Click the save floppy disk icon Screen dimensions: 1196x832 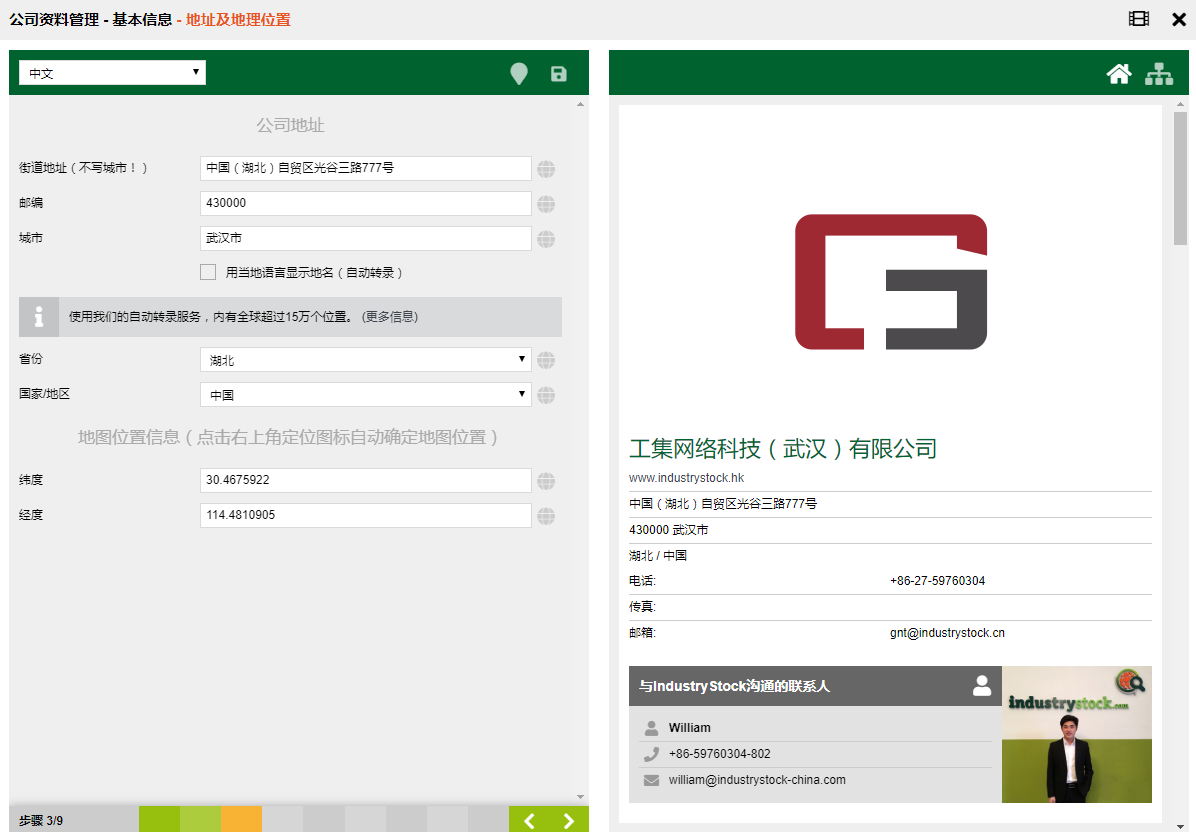click(559, 74)
